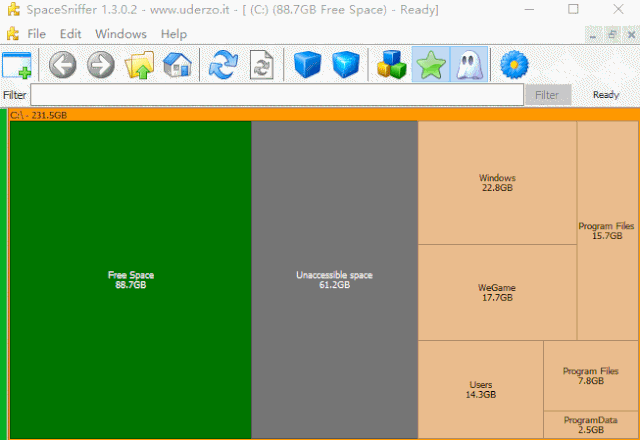Screen dimensions: 640x440
Task: Go up one folder level icon
Action: pyautogui.click(x=139, y=66)
